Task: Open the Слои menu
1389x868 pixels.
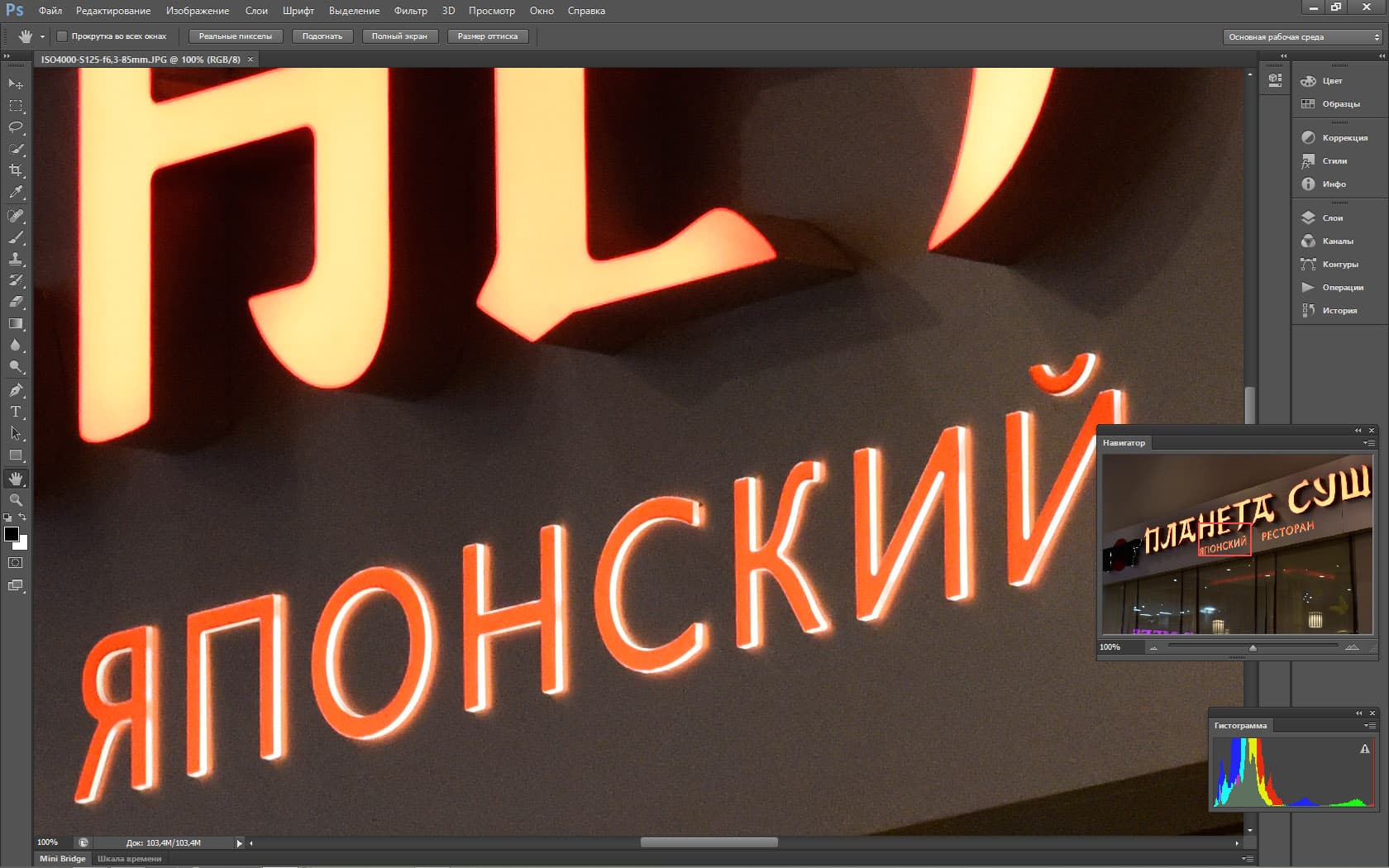Action: coord(256,11)
